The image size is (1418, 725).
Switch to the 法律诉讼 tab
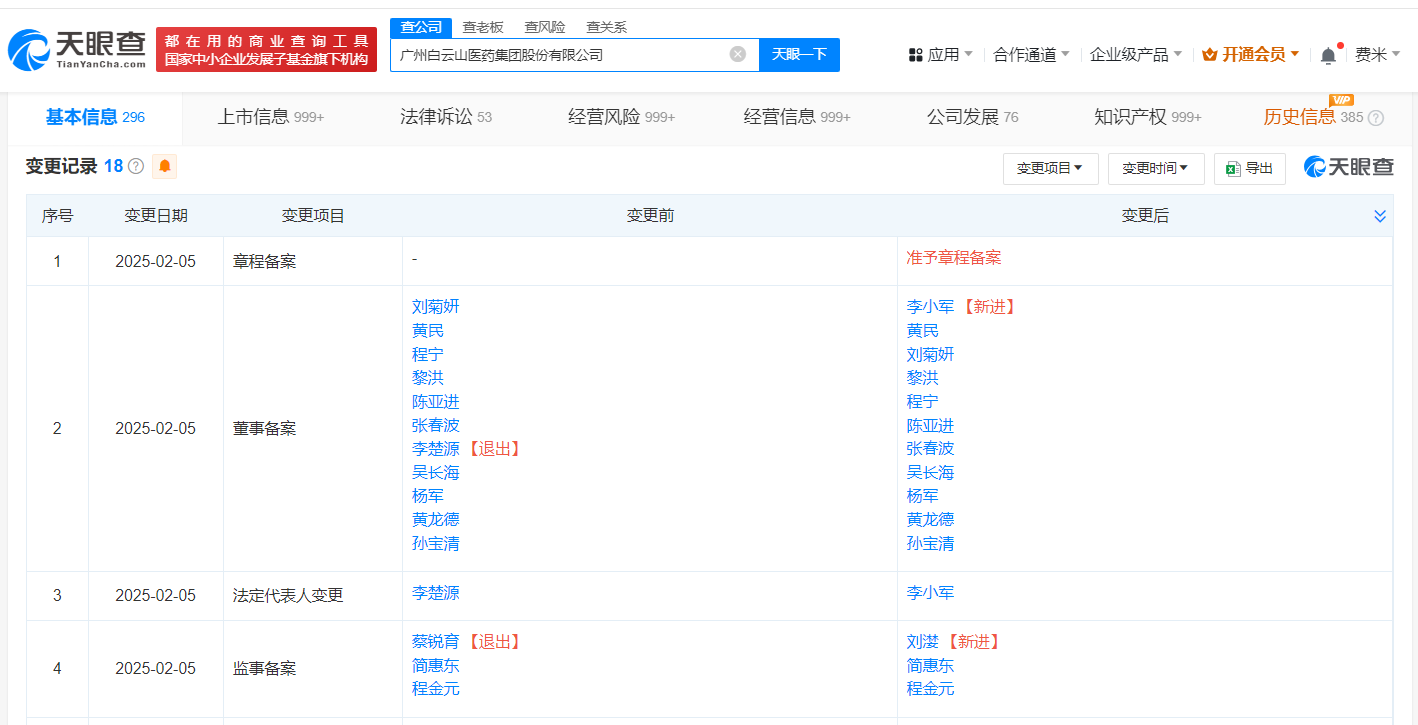click(x=445, y=117)
